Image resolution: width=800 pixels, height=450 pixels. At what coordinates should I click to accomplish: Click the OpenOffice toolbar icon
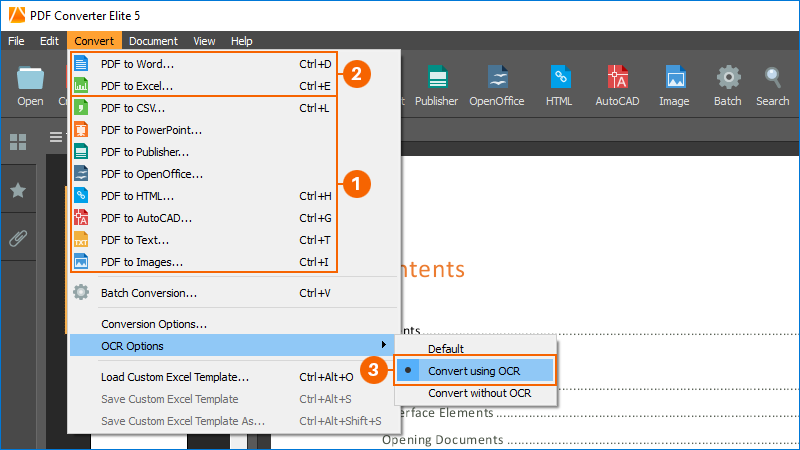click(497, 78)
